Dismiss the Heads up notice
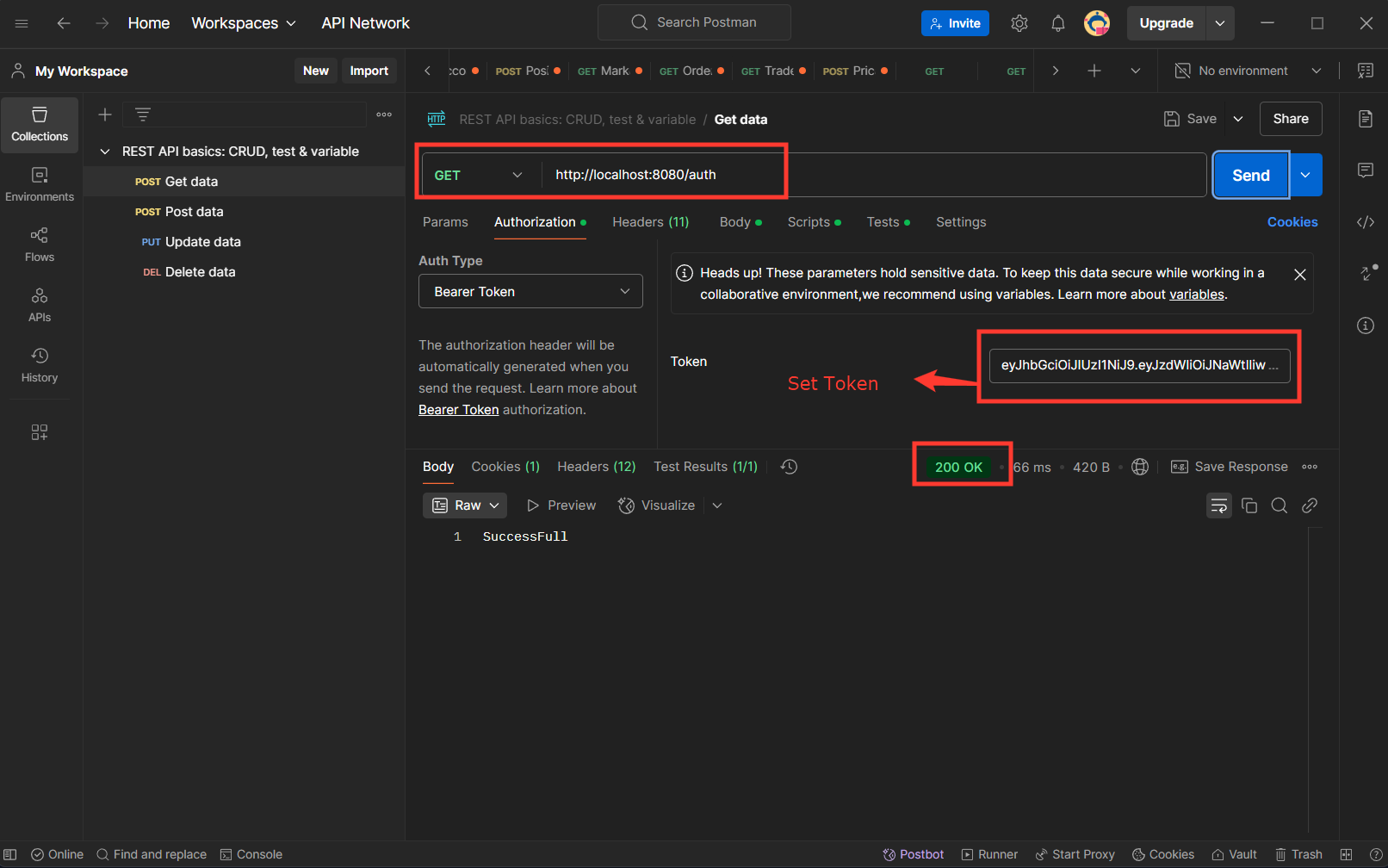This screenshot has width=1388, height=868. tap(1300, 275)
